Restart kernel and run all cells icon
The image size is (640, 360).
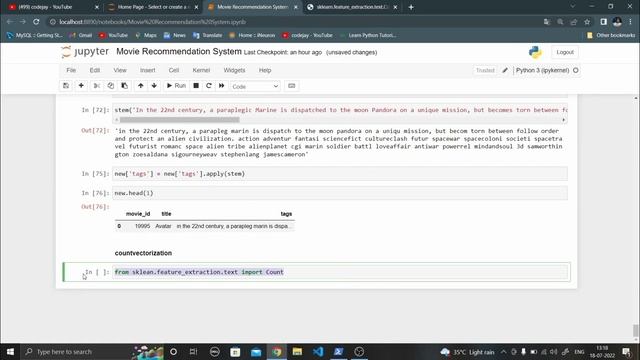click(222, 86)
